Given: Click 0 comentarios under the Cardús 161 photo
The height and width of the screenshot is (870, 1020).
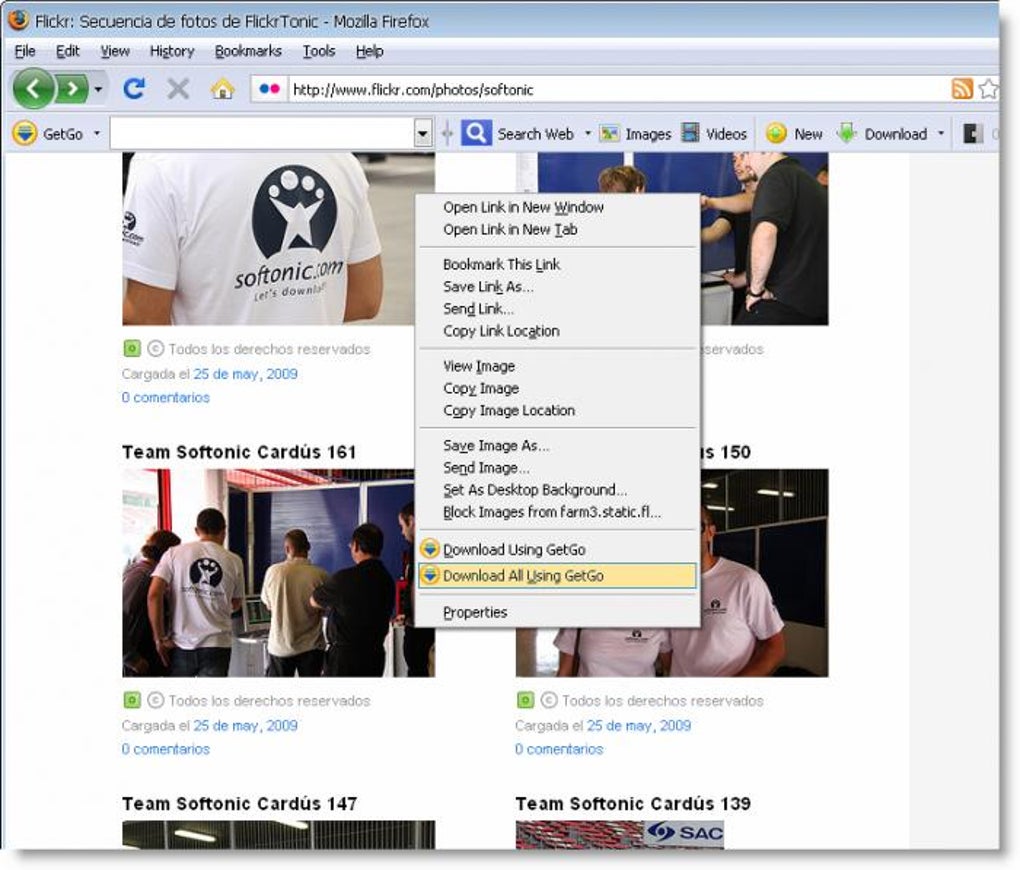Looking at the screenshot, I should pyautogui.click(x=165, y=749).
